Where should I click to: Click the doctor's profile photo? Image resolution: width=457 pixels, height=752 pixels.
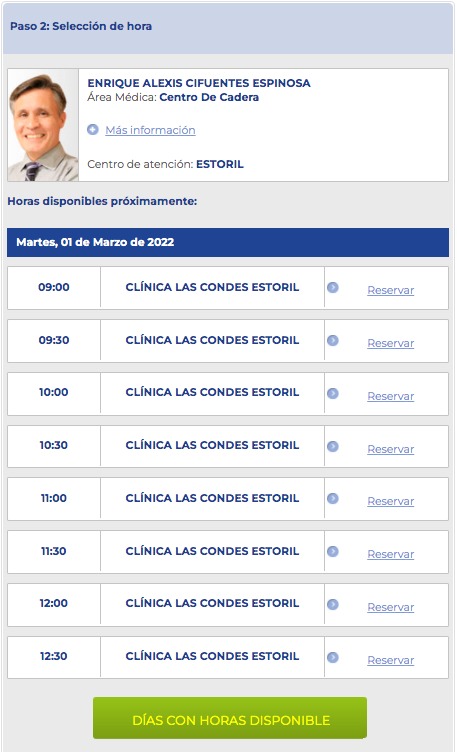[43, 125]
